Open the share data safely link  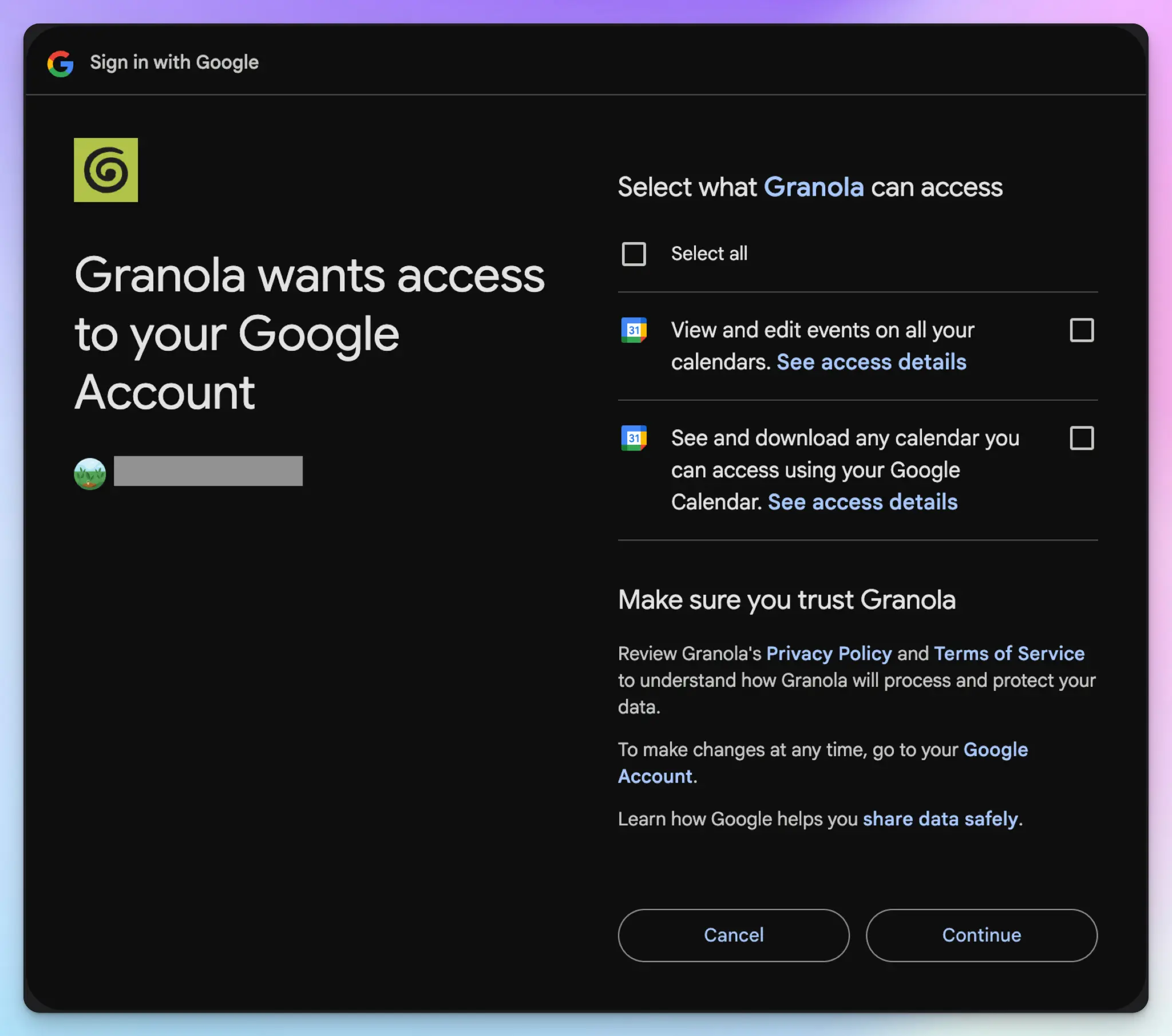(x=940, y=818)
